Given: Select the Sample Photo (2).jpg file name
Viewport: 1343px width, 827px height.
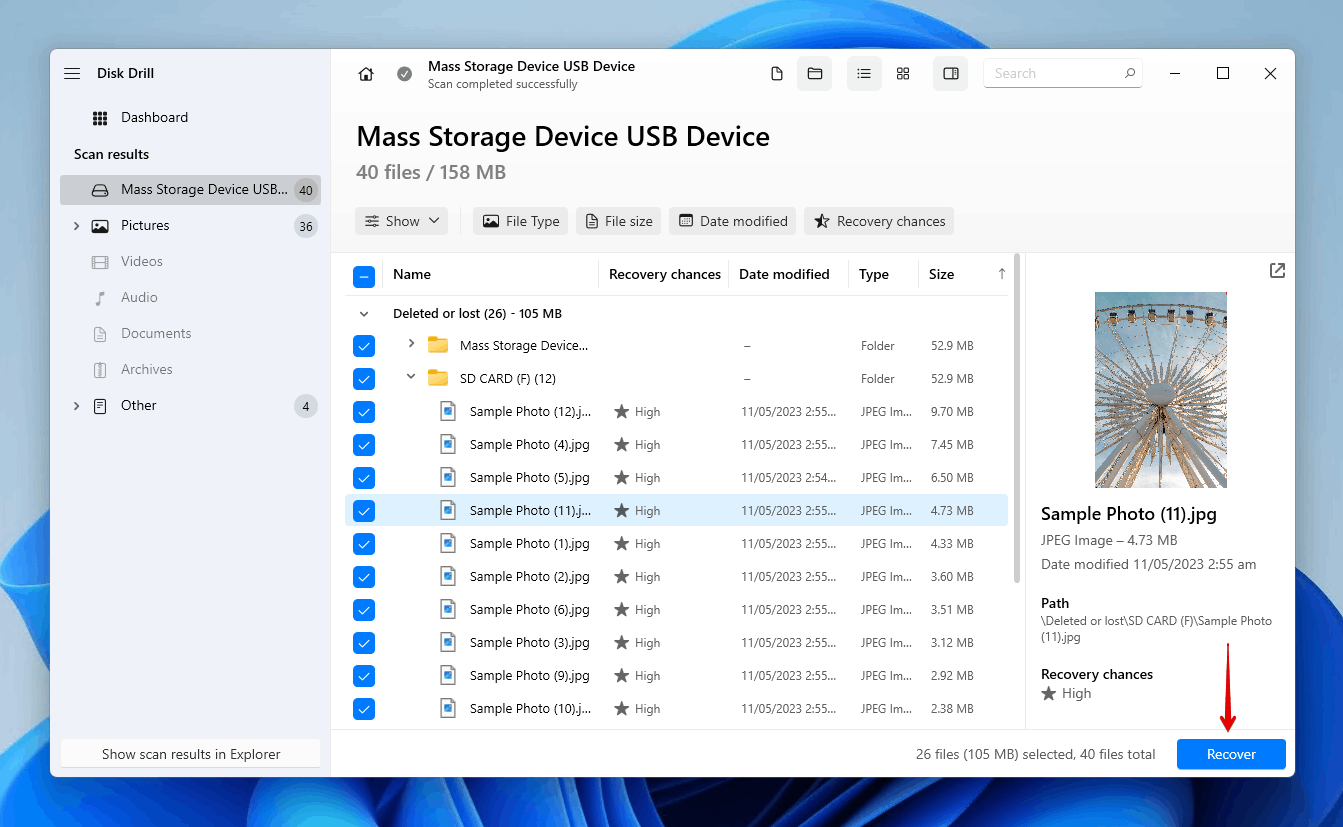Looking at the screenshot, I should click(x=530, y=577).
